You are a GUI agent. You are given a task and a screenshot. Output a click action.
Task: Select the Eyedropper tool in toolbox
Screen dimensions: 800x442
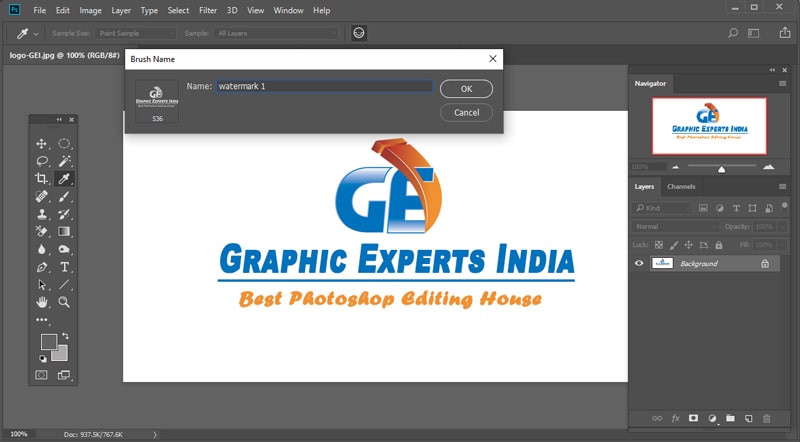[x=64, y=179]
